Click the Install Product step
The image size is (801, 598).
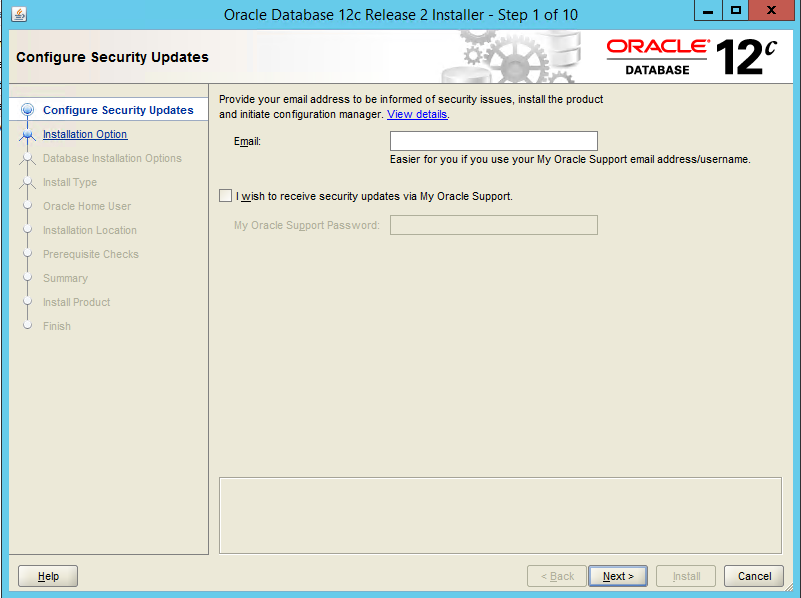tap(76, 302)
